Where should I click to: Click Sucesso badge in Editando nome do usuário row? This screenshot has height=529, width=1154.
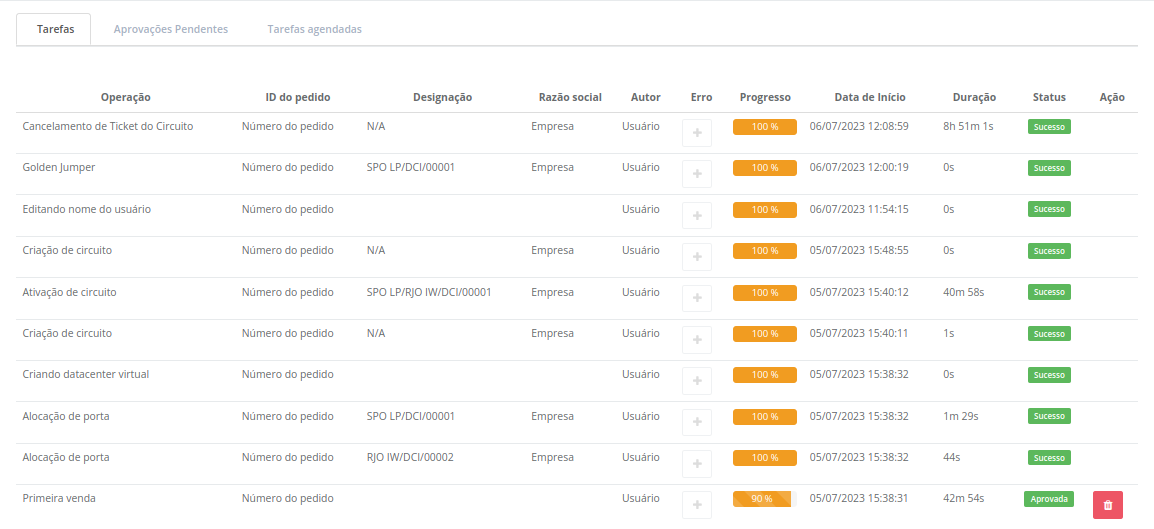[x=1049, y=209]
